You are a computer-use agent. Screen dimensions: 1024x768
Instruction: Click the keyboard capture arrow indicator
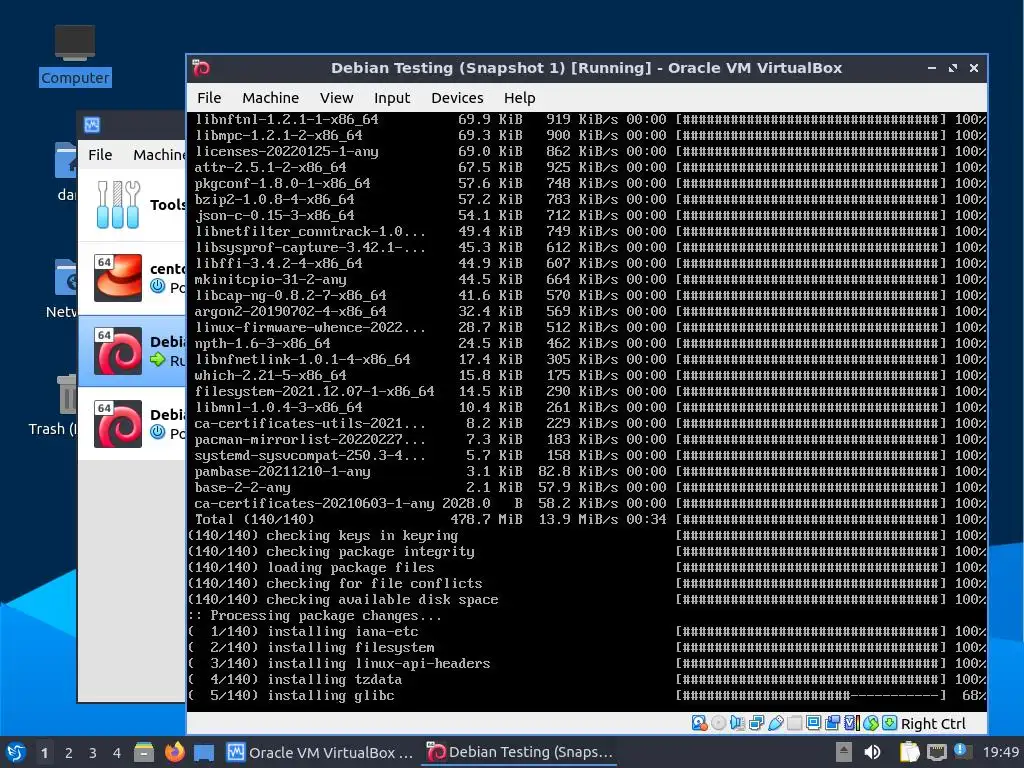pos(889,723)
